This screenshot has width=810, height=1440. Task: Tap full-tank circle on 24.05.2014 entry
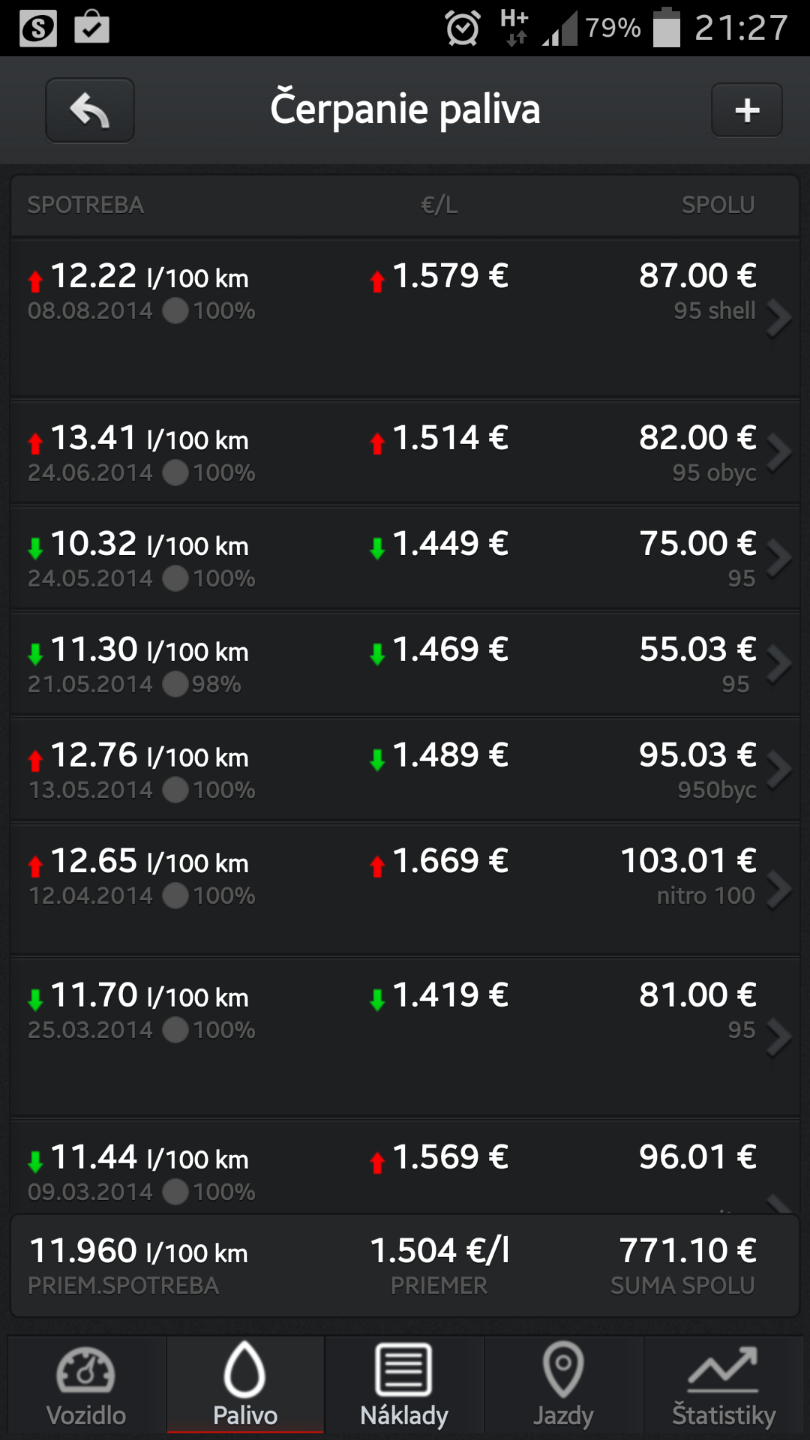pos(176,579)
